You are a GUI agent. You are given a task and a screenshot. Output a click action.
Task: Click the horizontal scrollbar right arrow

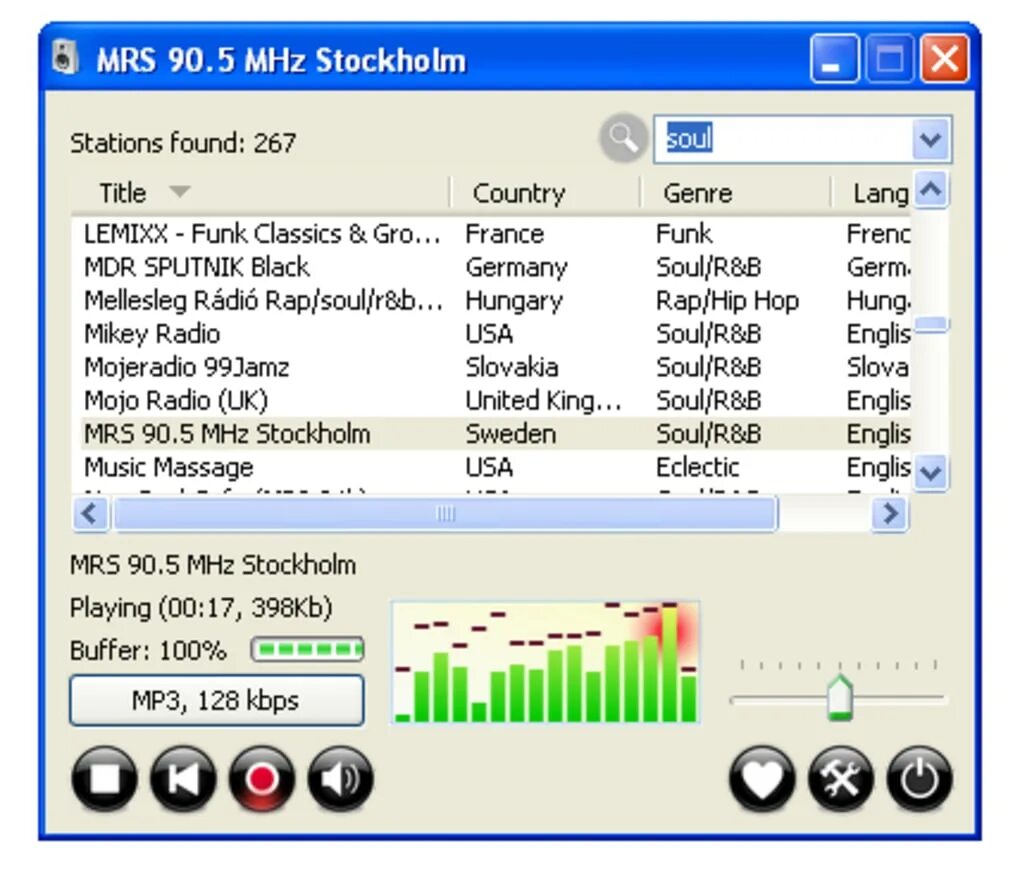tap(889, 513)
